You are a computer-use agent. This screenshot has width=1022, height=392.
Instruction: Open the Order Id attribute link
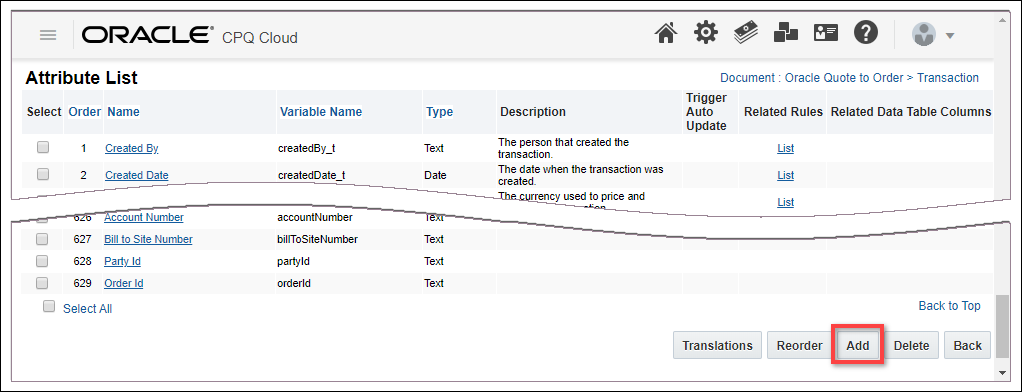click(124, 283)
